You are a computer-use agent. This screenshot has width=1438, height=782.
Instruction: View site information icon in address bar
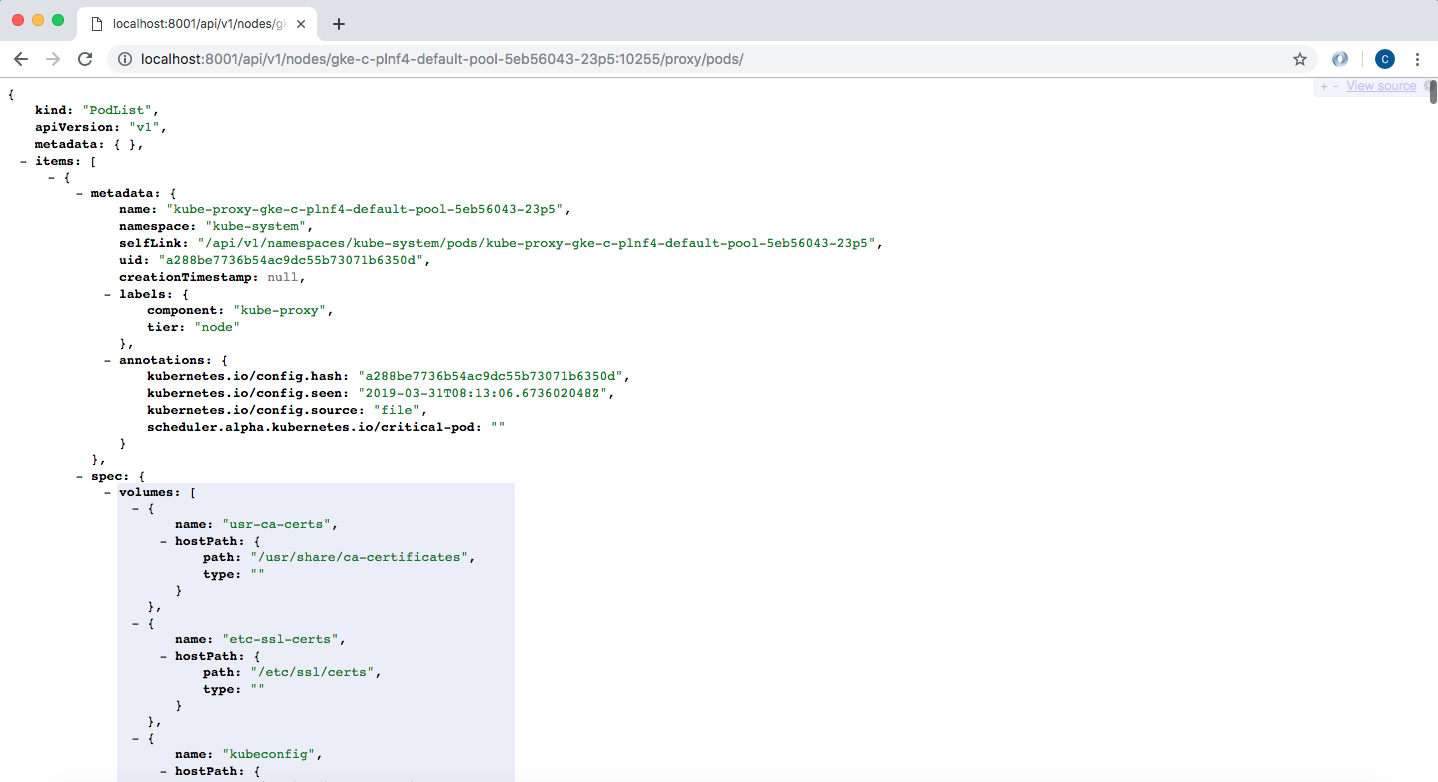point(125,59)
